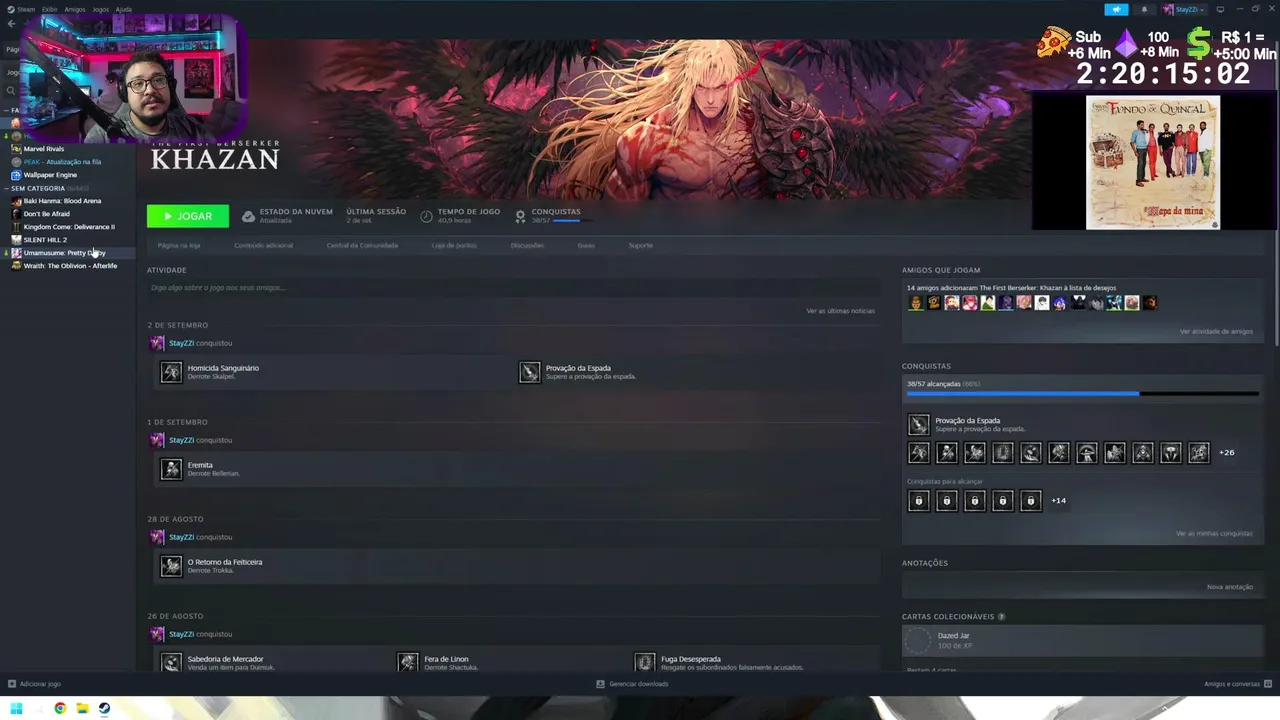Open the Amigos menu
This screenshot has width=1280, height=720.
[75, 9]
